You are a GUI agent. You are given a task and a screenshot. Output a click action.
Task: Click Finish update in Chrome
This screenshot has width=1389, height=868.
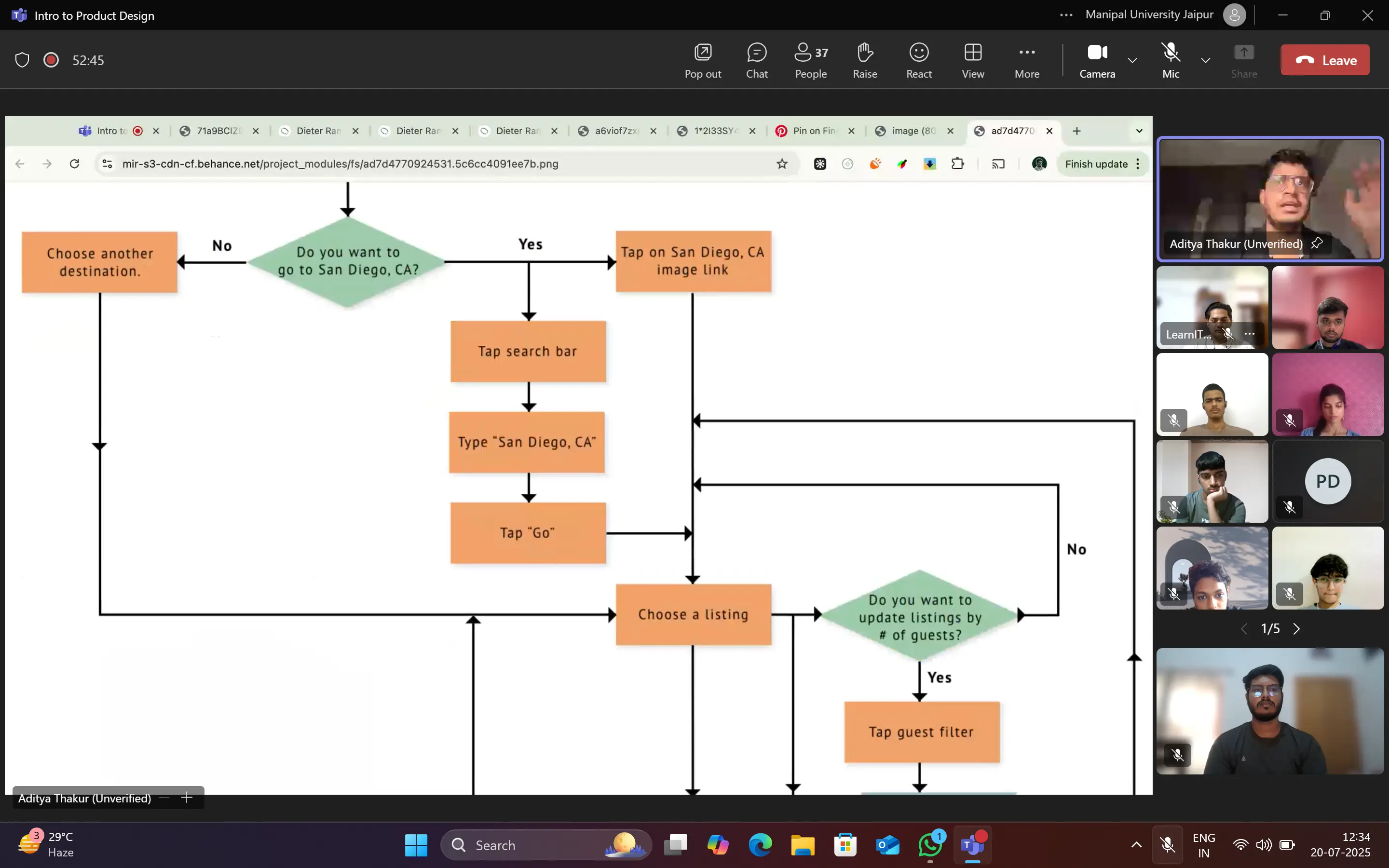tap(1096, 163)
